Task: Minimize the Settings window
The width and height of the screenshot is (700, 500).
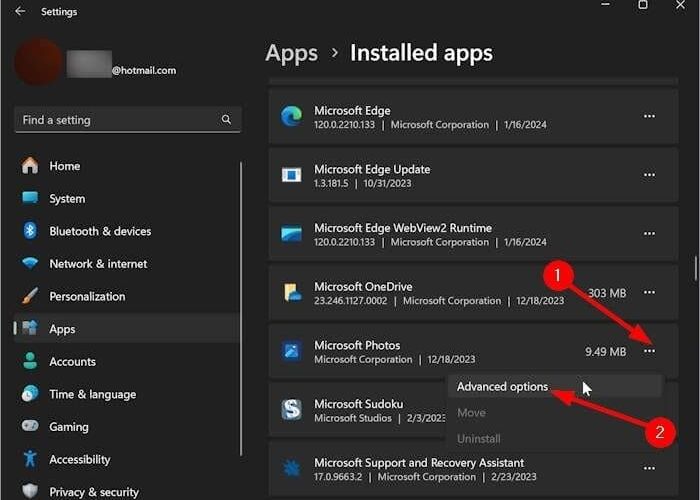Action: [606, 5]
